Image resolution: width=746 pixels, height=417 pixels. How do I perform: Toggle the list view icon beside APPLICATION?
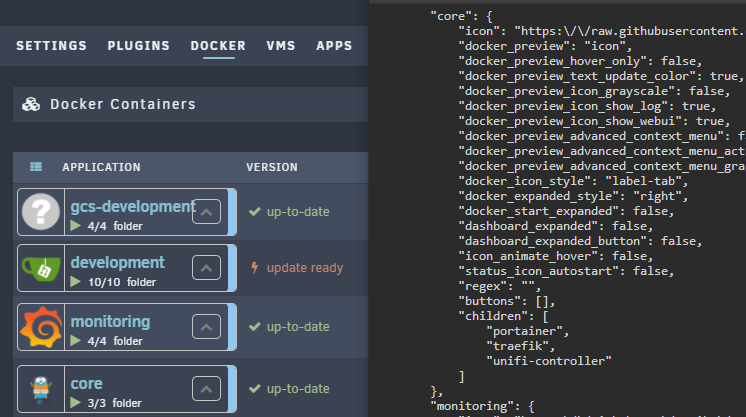pyautogui.click(x=36, y=167)
